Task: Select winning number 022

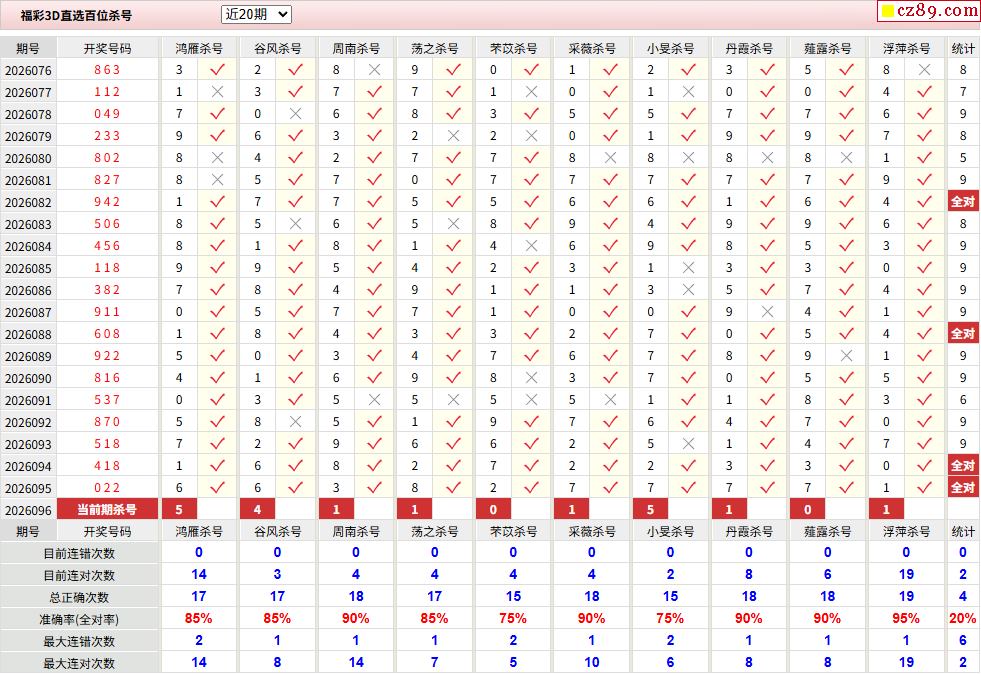Action: coord(108,488)
